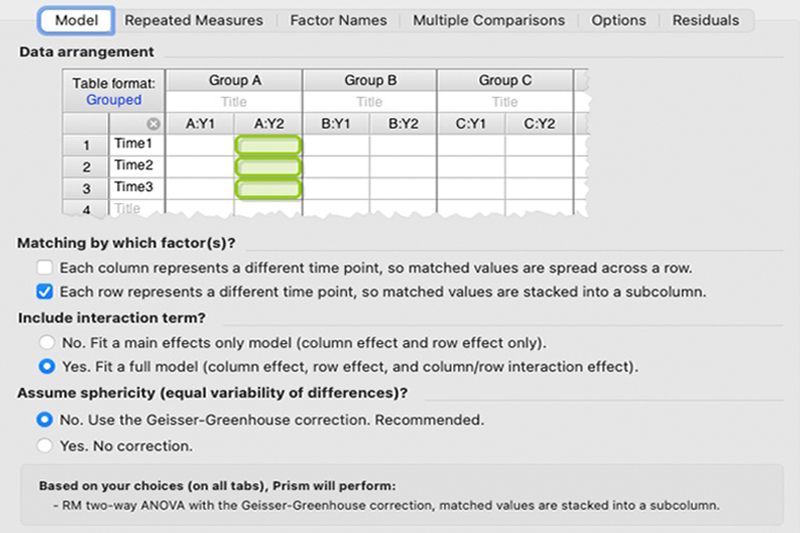
Task: Go to the Multiple Comparisons tab
Action: pos(488,20)
